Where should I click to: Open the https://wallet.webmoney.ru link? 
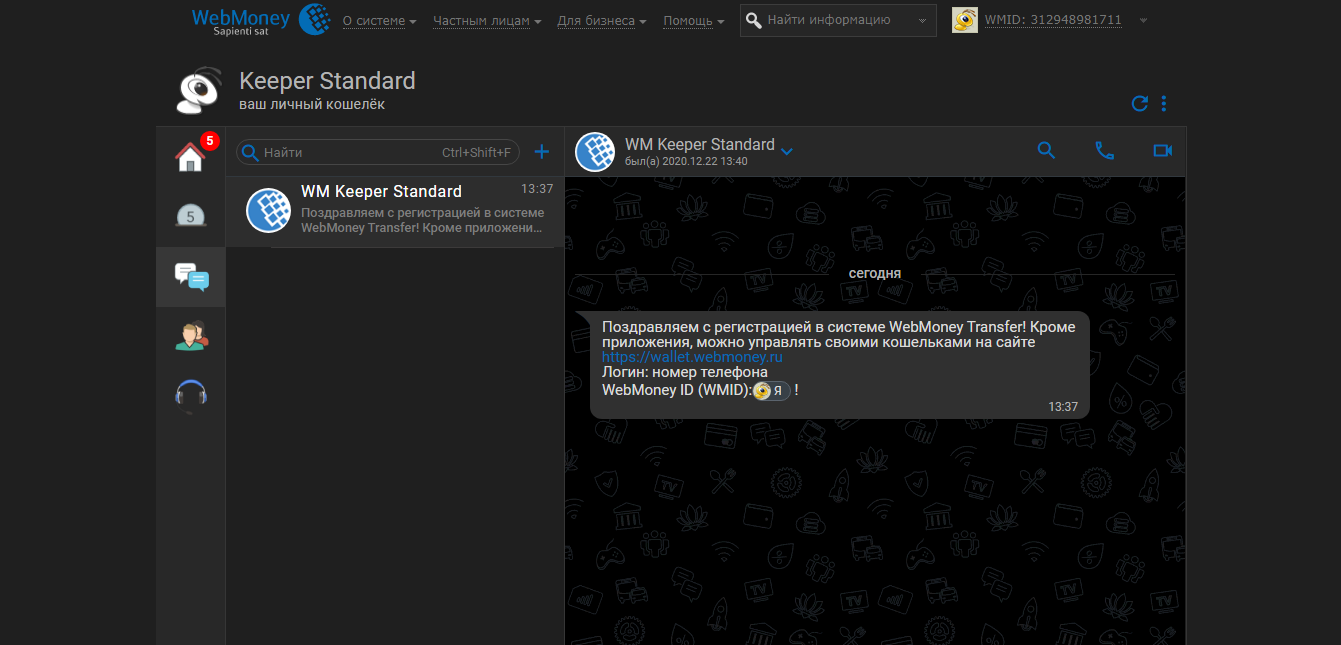pos(692,356)
